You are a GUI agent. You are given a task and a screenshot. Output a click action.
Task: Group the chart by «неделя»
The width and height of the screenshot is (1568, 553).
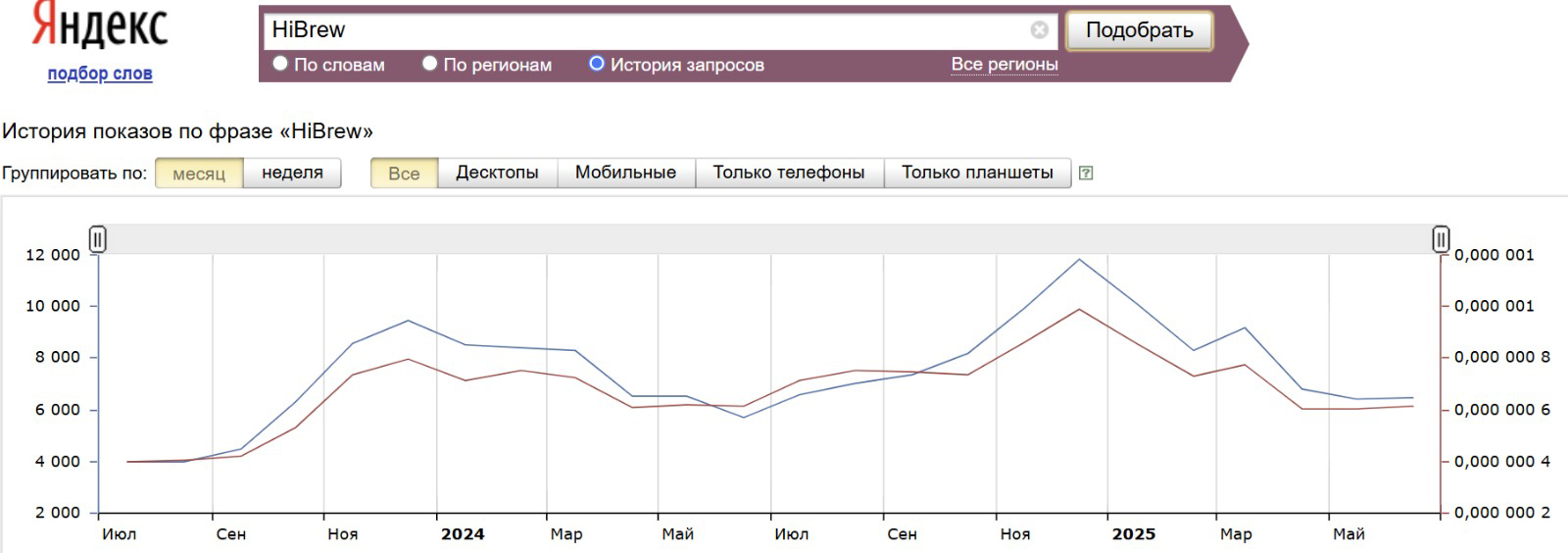click(292, 173)
